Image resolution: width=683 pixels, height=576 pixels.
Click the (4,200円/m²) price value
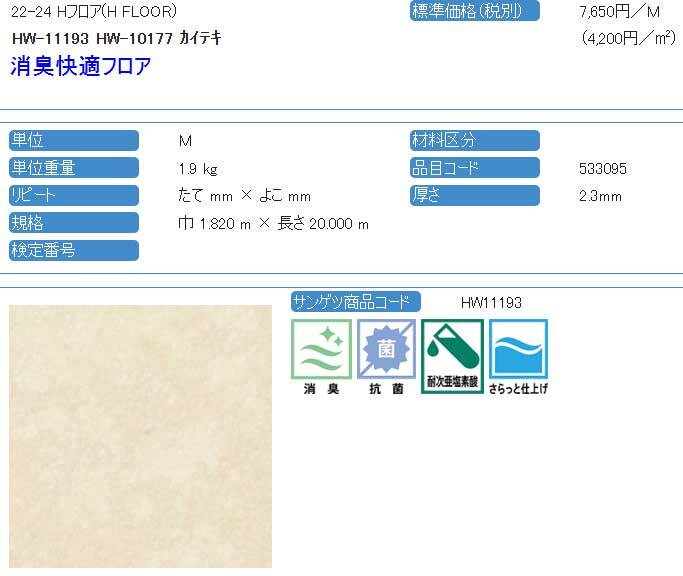tap(629, 38)
